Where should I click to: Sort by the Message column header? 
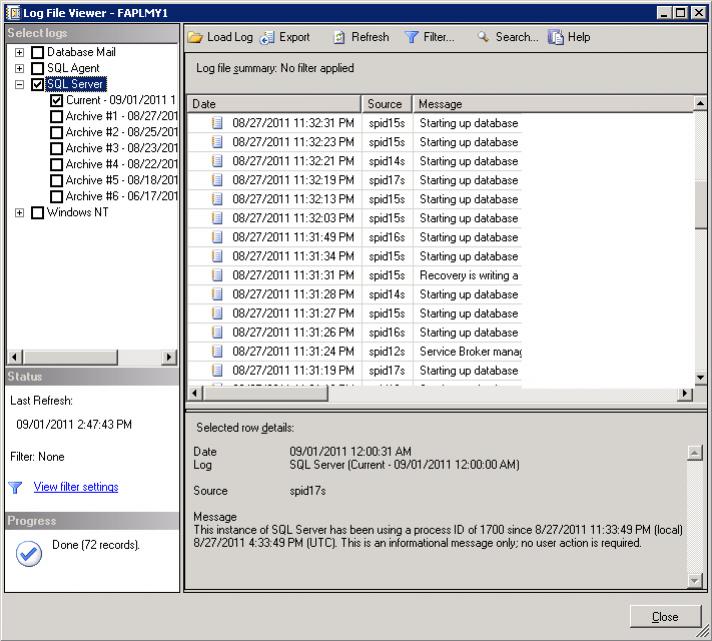553,104
